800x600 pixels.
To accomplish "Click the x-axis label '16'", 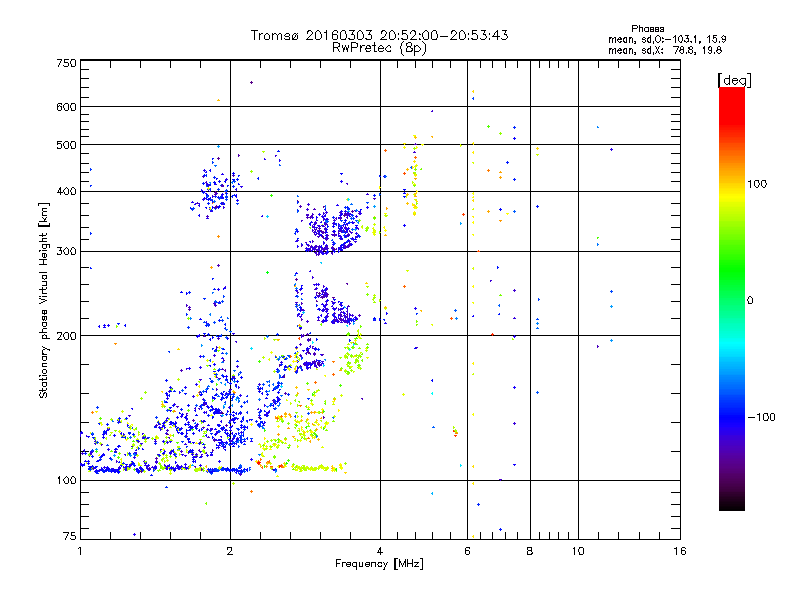I will coord(680,551).
